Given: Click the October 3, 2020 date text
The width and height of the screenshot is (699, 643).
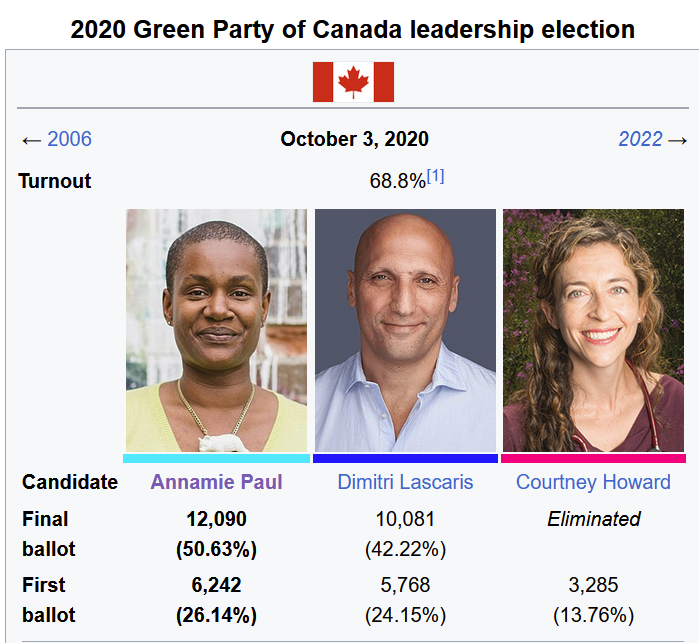Looking at the screenshot, I should 354,139.
